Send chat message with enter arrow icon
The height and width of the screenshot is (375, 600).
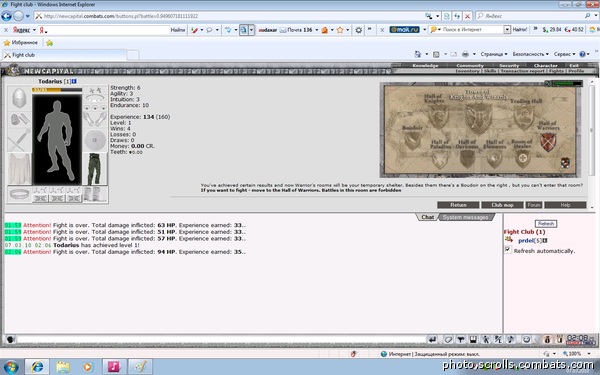click(x=432, y=339)
